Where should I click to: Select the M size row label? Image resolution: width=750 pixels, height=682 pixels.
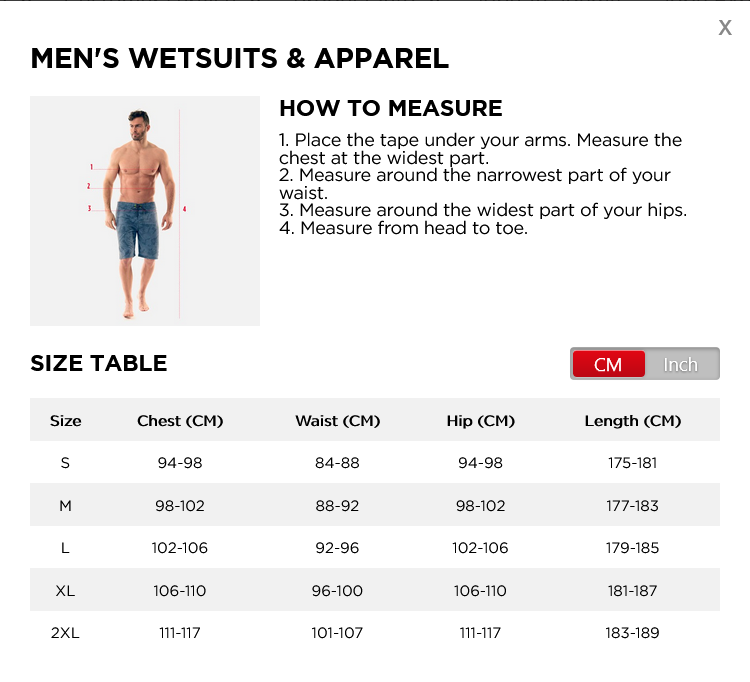point(65,506)
